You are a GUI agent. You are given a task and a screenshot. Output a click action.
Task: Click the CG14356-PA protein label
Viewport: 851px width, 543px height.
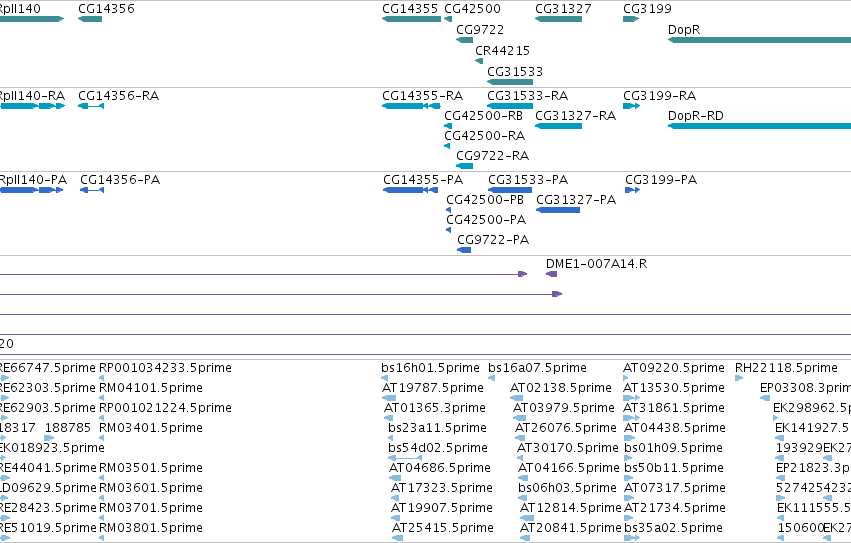pos(120,180)
